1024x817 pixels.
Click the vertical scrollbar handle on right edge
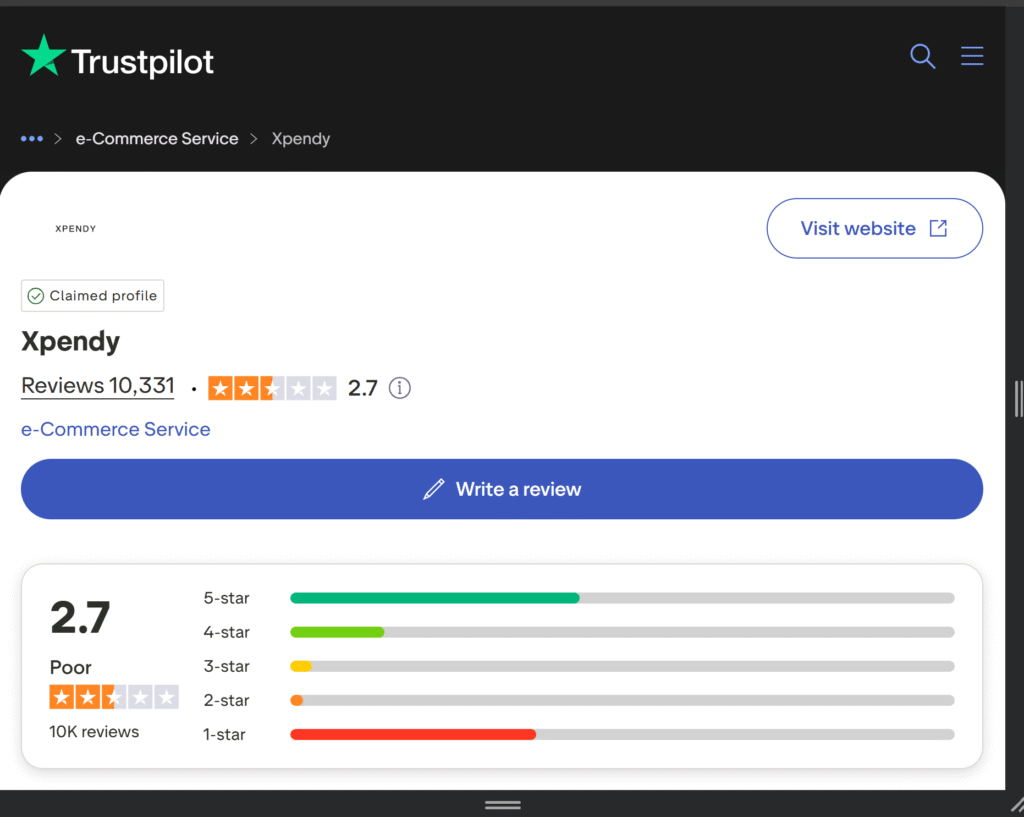[x=1018, y=398]
